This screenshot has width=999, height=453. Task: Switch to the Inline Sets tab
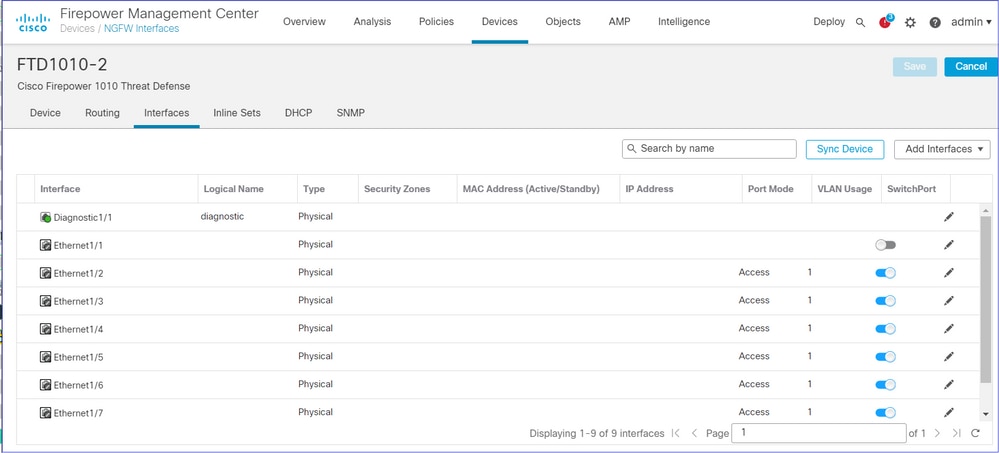pos(237,113)
